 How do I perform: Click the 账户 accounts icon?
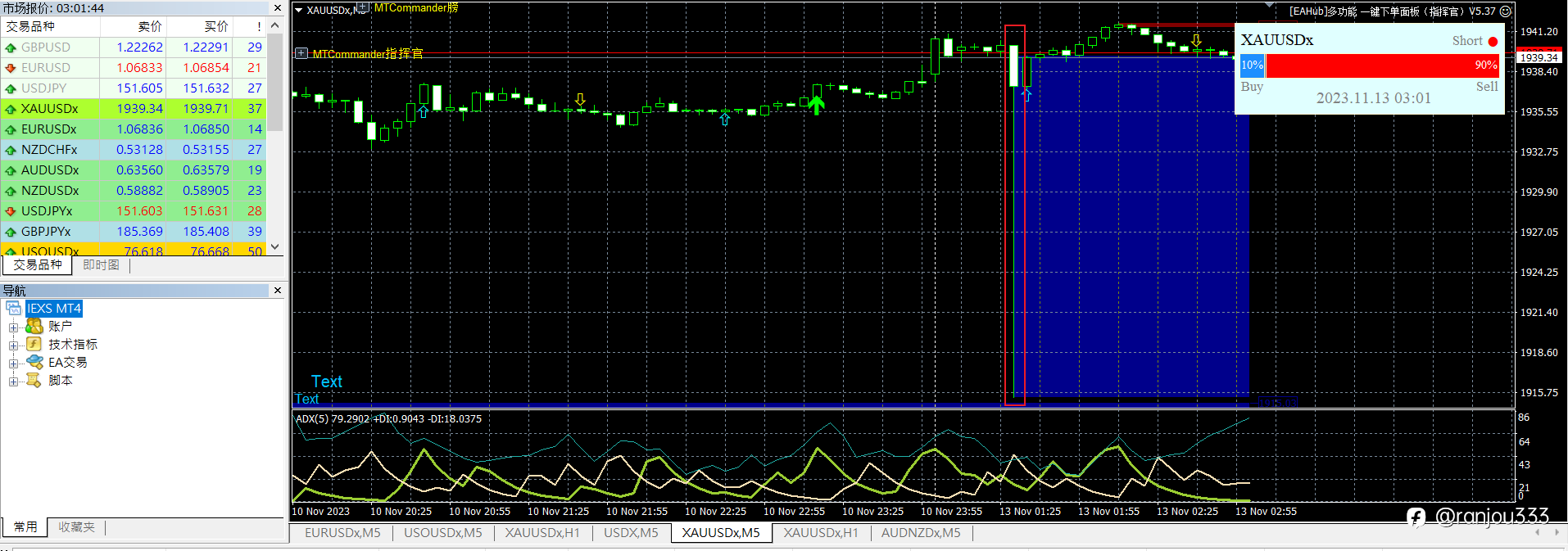click(34, 326)
